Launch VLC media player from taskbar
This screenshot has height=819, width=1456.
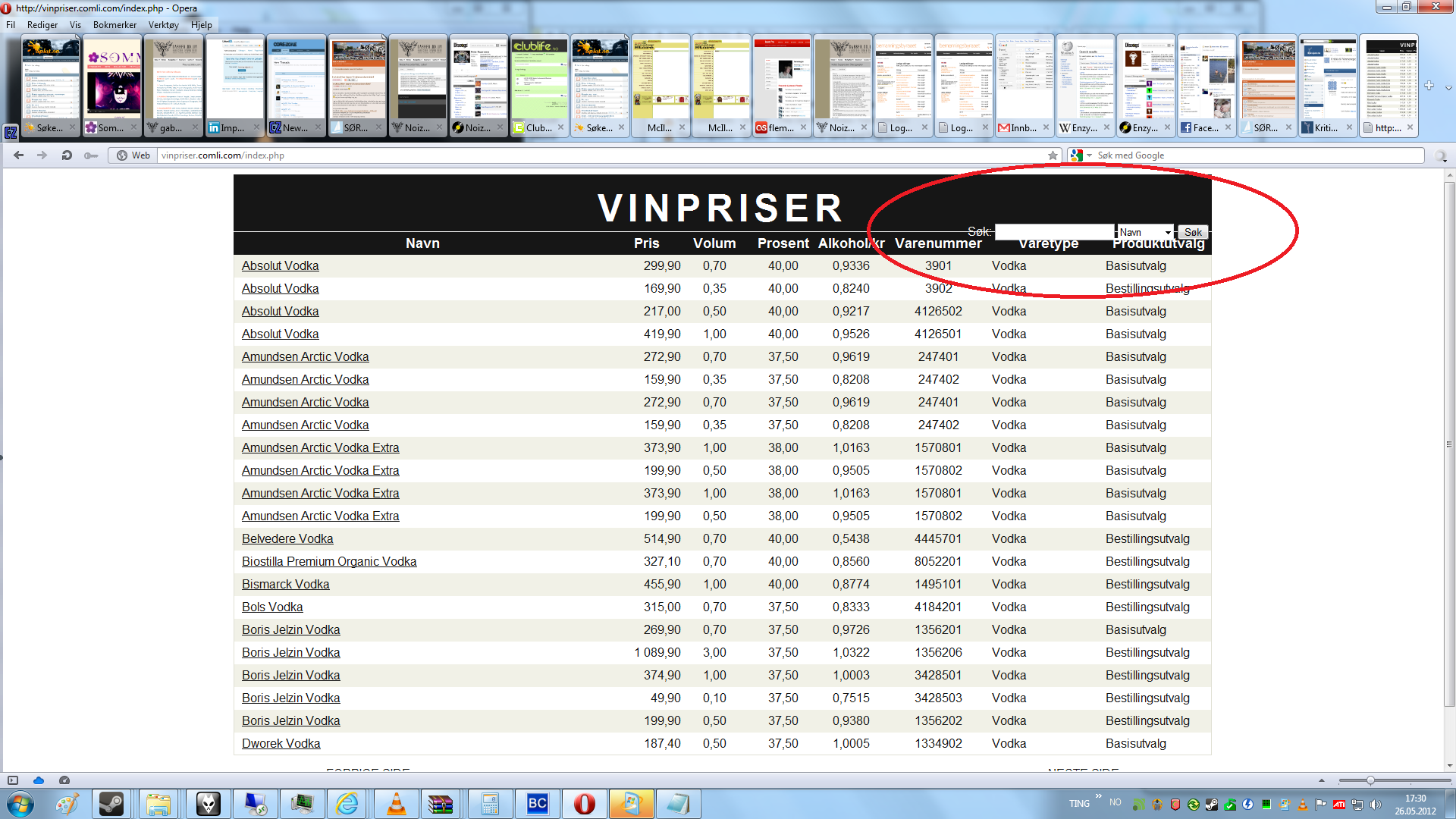click(x=395, y=804)
